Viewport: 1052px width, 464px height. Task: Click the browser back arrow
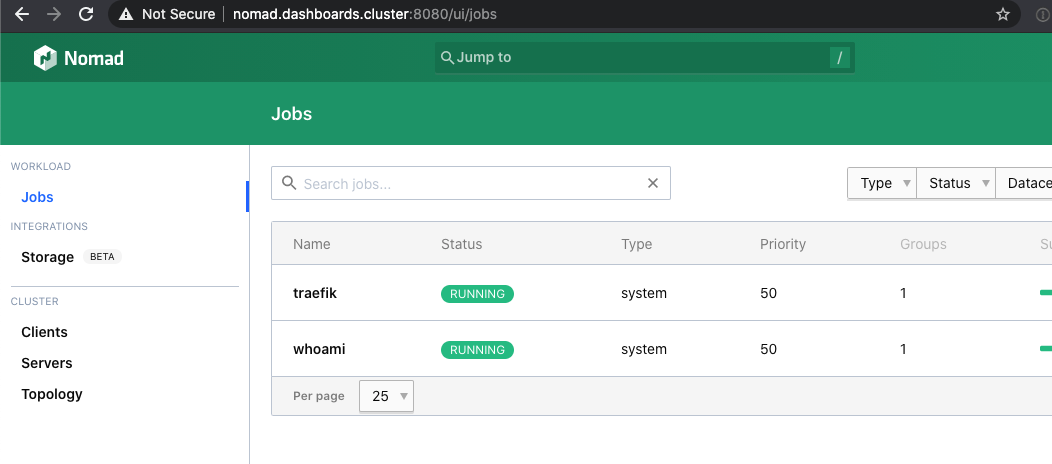tap(21, 14)
